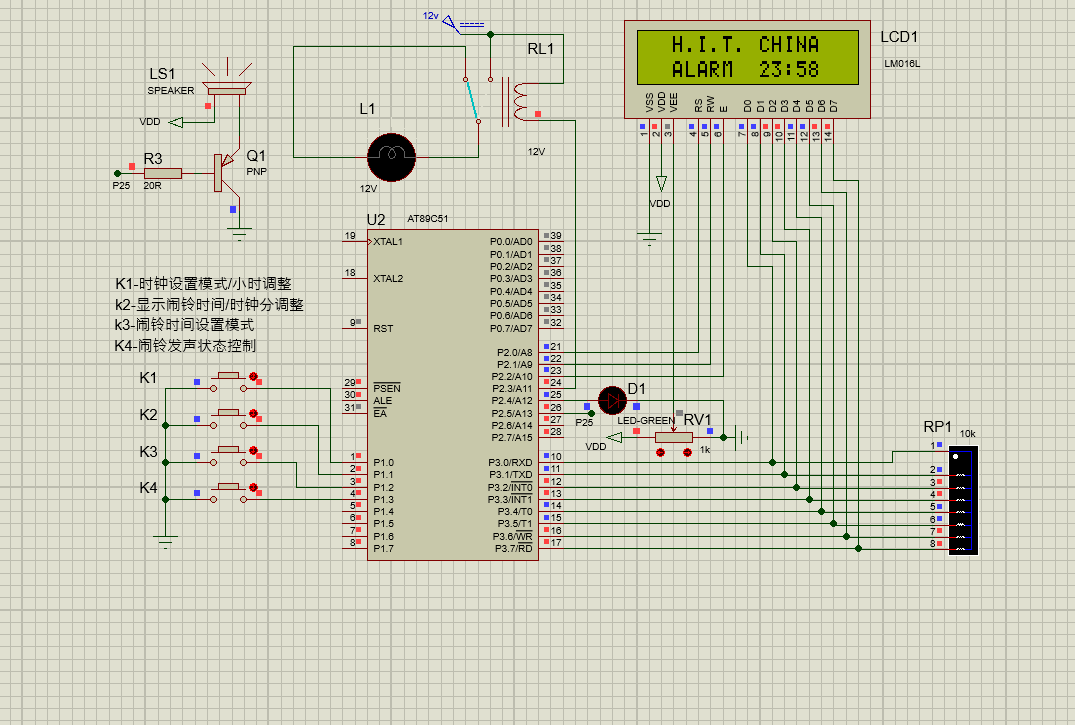Select ground symbol under LCD VSS pin
Viewport: 1075px width, 725px height.
[x=649, y=239]
